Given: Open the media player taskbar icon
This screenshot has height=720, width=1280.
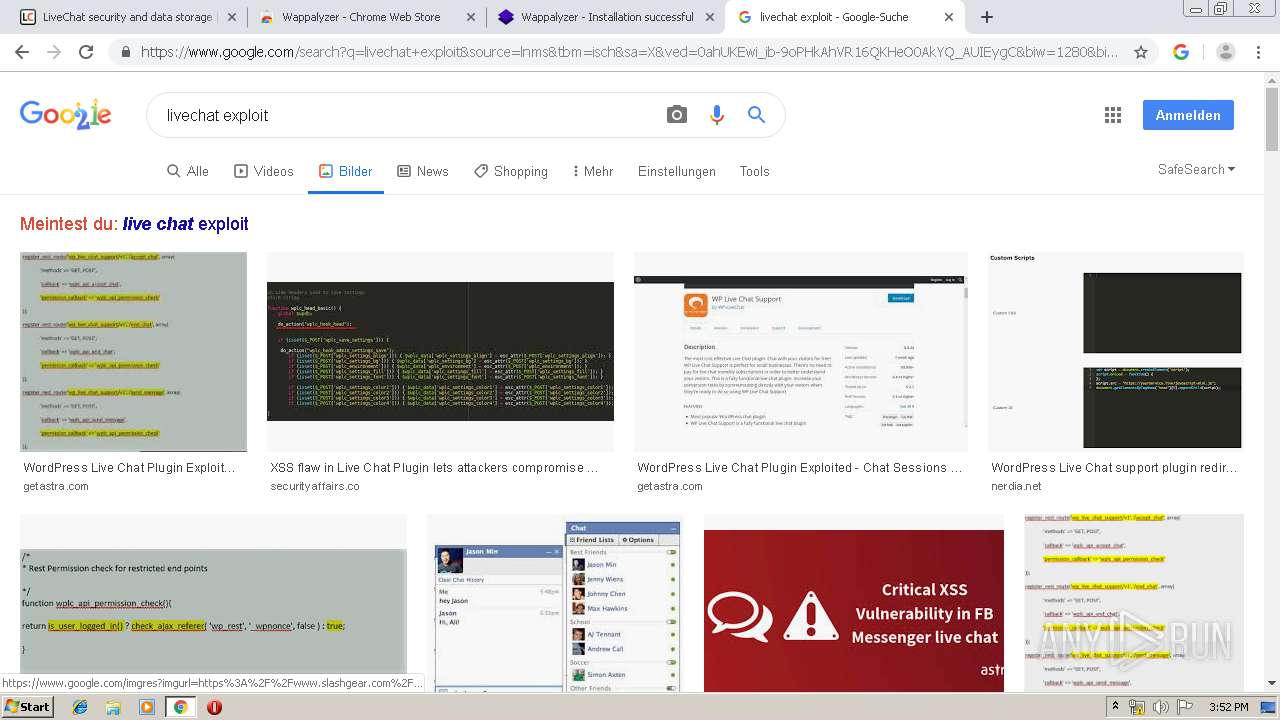Looking at the screenshot, I should [147, 707].
